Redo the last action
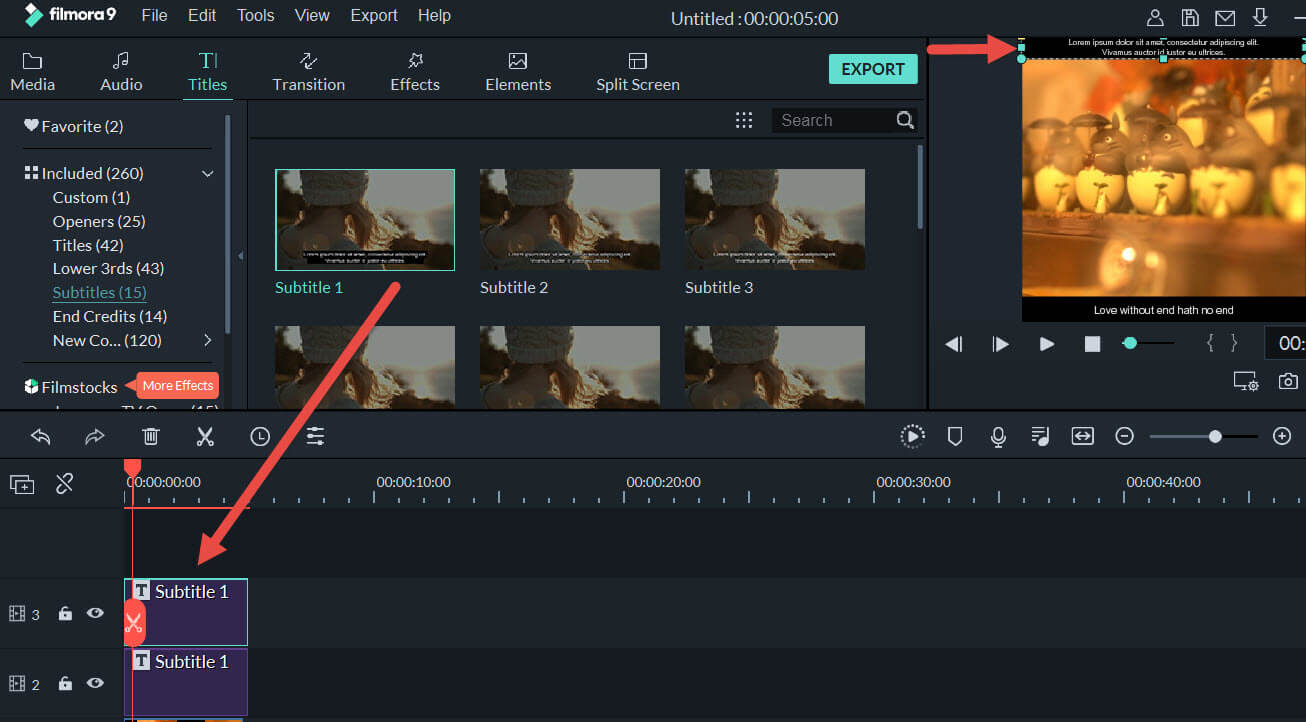The width and height of the screenshot is (1306, 722). coord(95,436)
